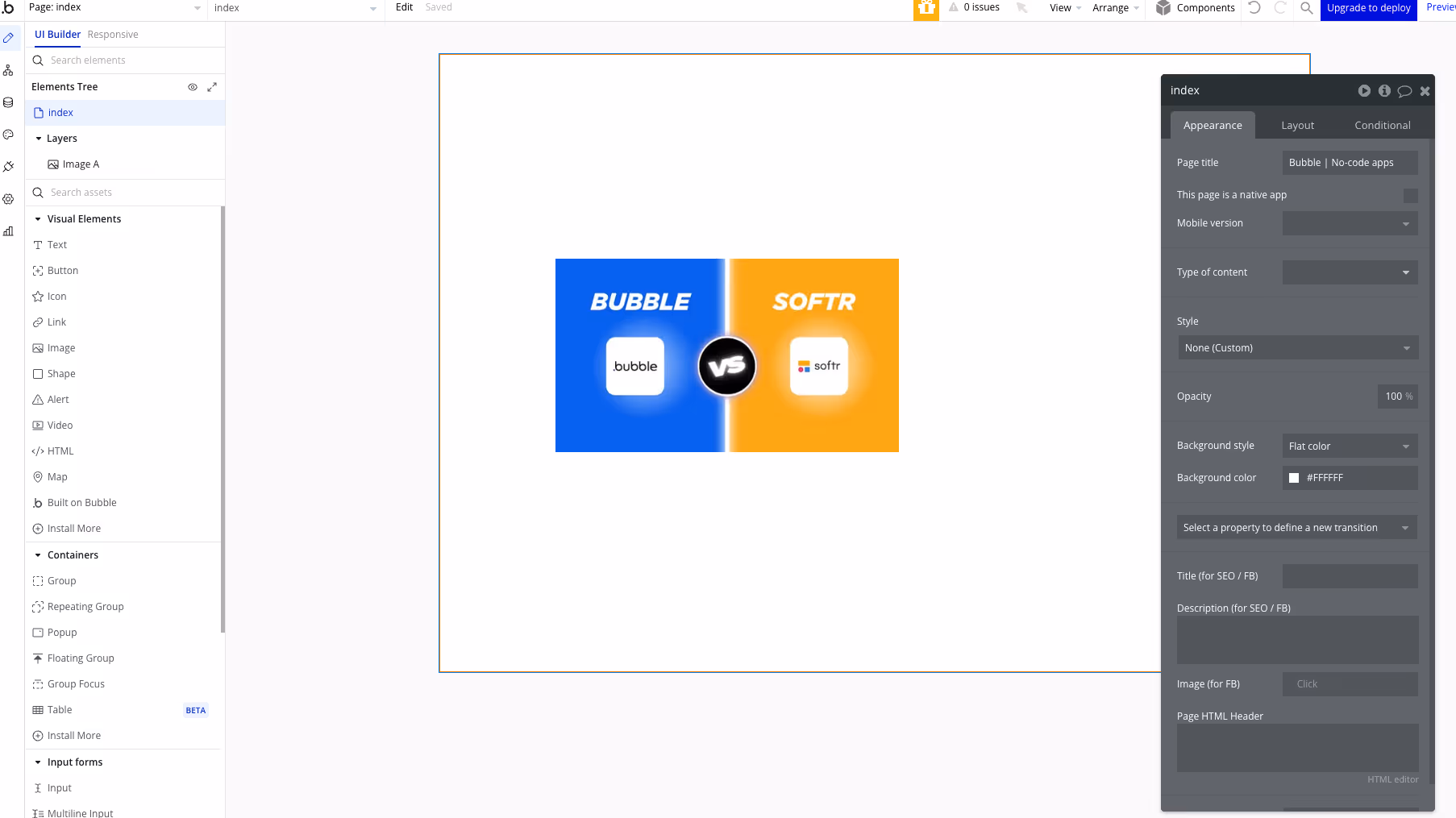Switch to the Layout tab
The image size is (1456, 818).
[x=1297, y=126]
